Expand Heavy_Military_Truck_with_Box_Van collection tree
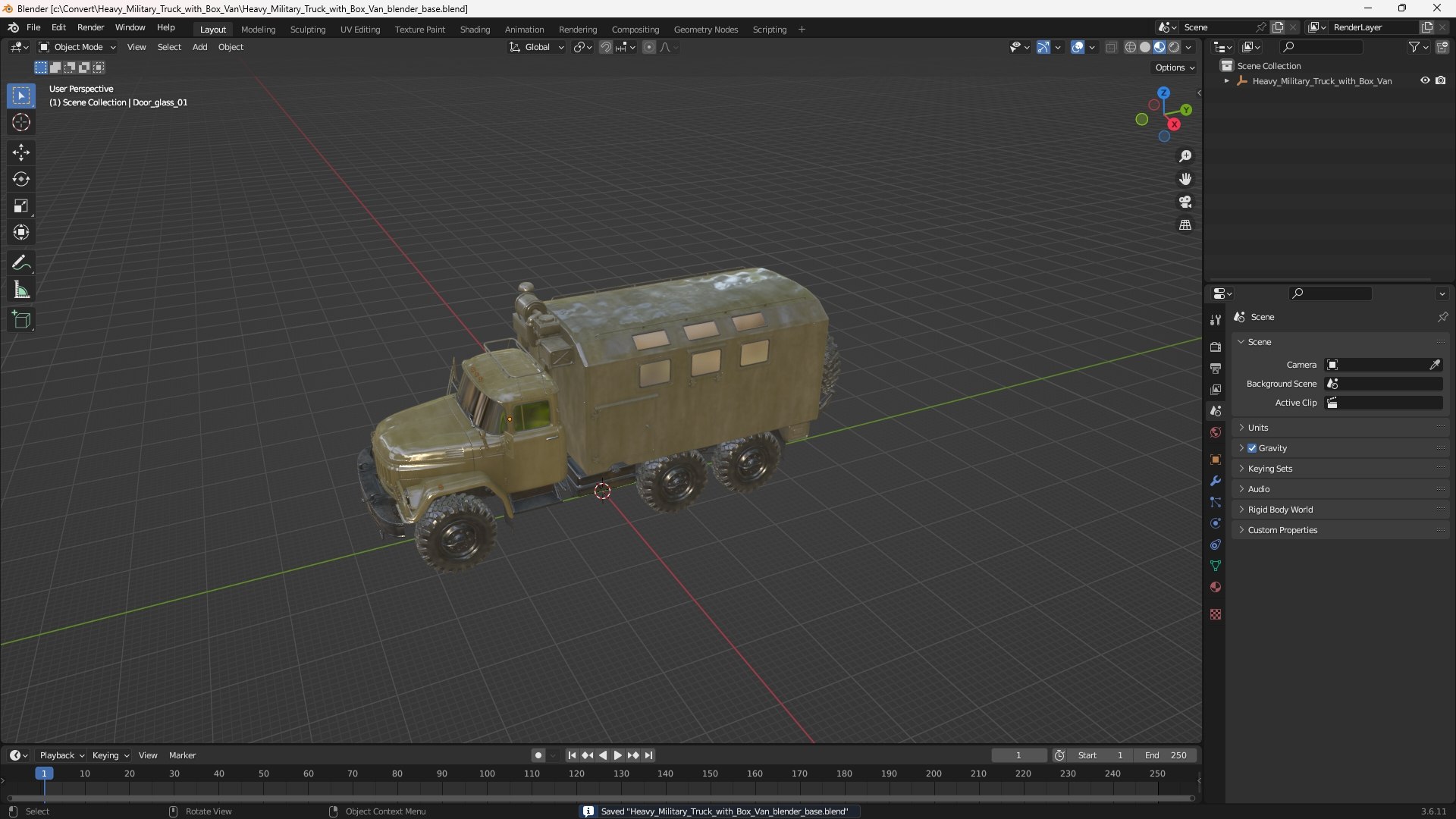This screenshot has height=819, width=1456. point(1226,81)
